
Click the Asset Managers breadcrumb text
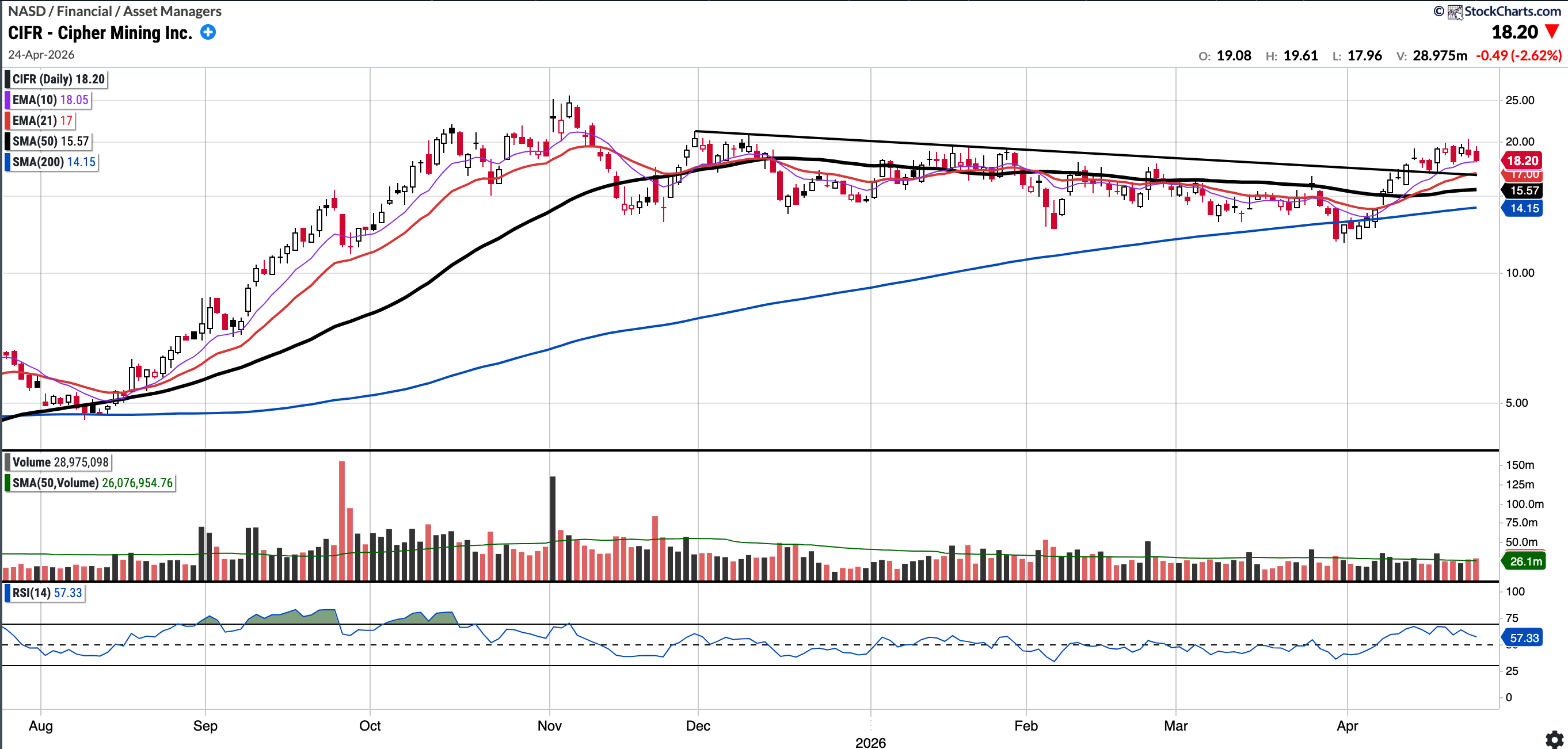tap(172, 11)
